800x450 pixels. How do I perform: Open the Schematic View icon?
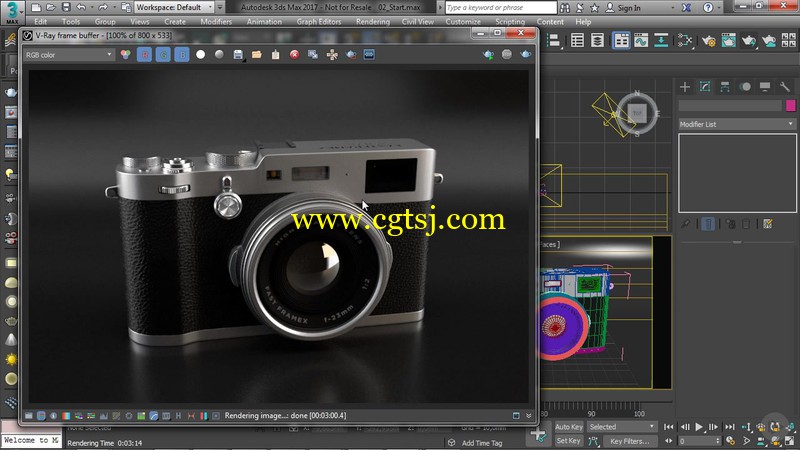tap(661, 40)
